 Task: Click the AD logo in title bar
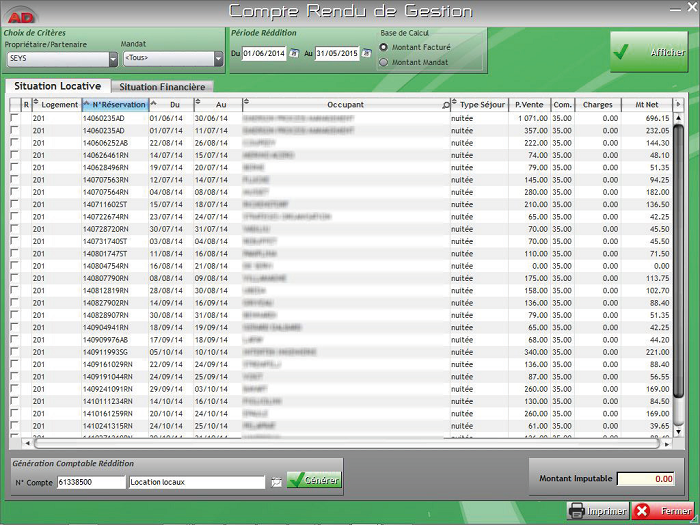pyautogui.click(x=19, y=11)
